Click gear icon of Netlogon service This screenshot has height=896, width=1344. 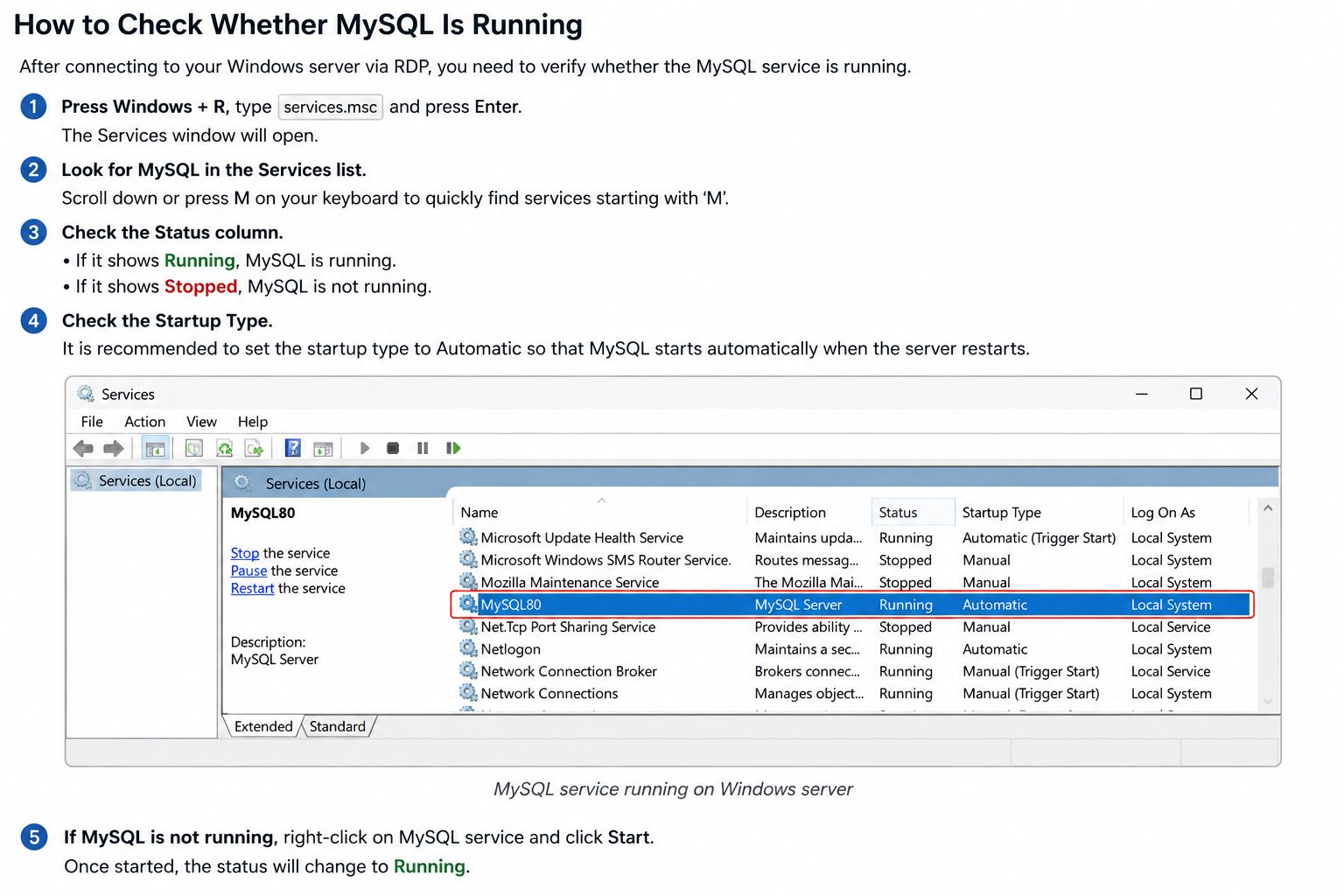click(468, 648)
